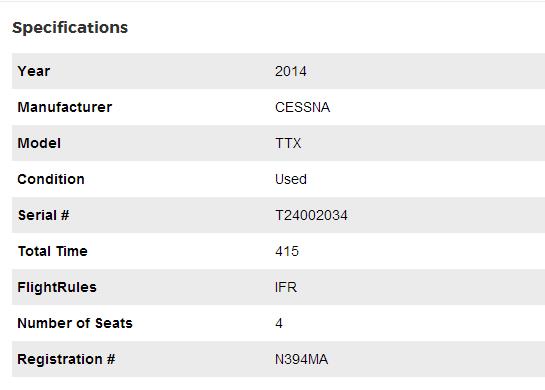Select the Registration # label
The width and height of the screenshot is (545, 390).
66,359
